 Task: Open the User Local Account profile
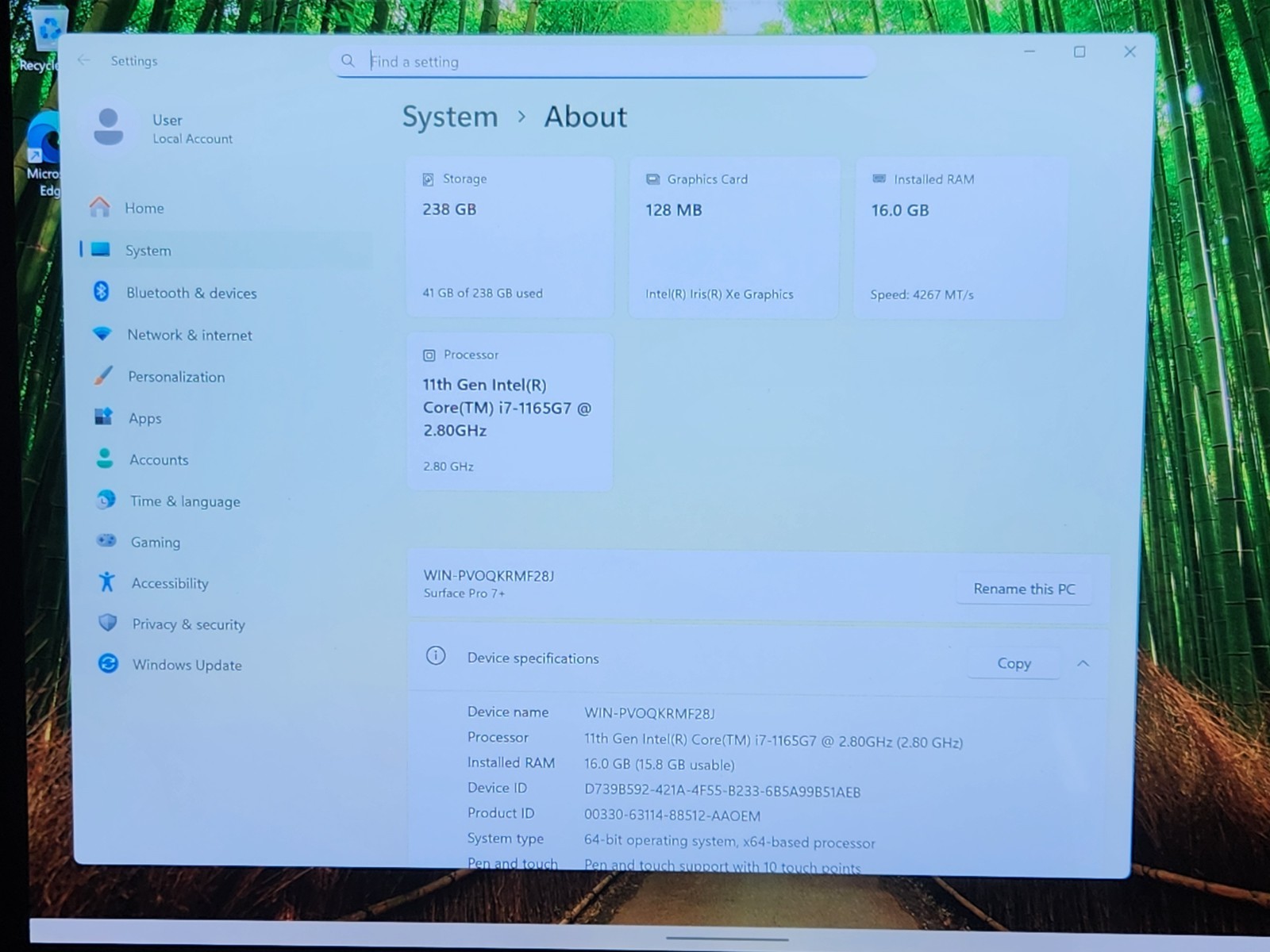click(163, 128)
